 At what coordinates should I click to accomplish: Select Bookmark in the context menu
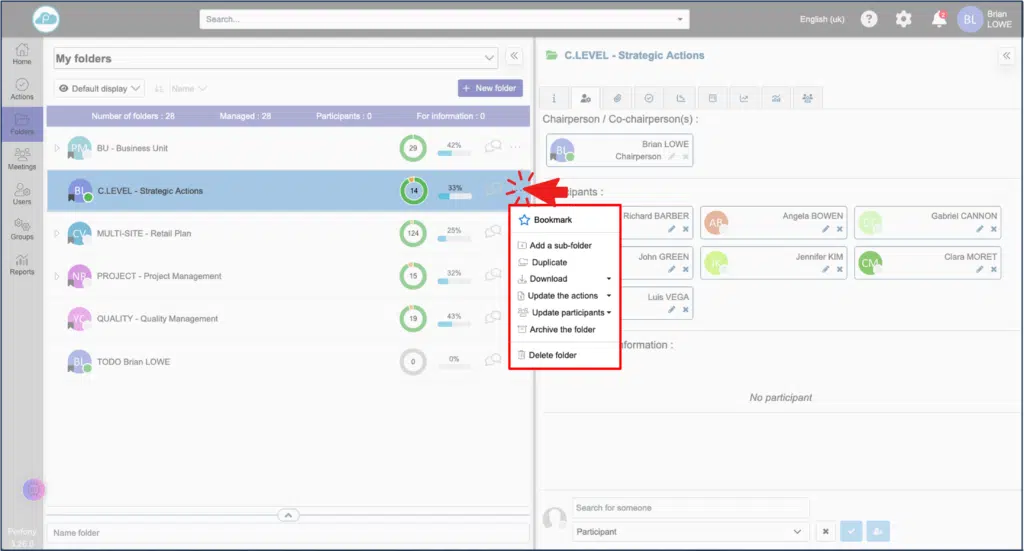(552, 220)
